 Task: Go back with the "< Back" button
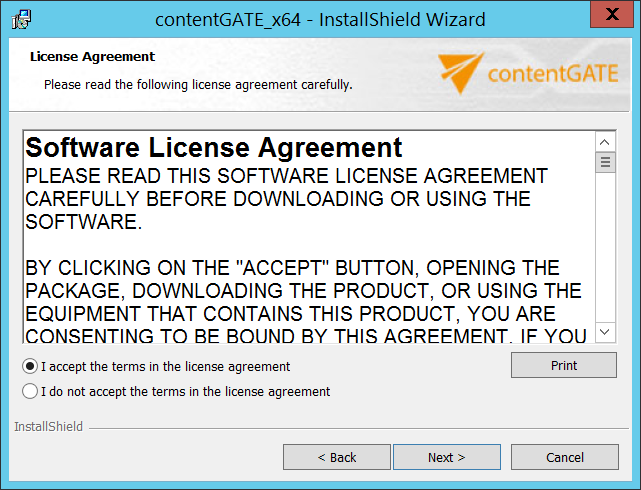point(336,457)
